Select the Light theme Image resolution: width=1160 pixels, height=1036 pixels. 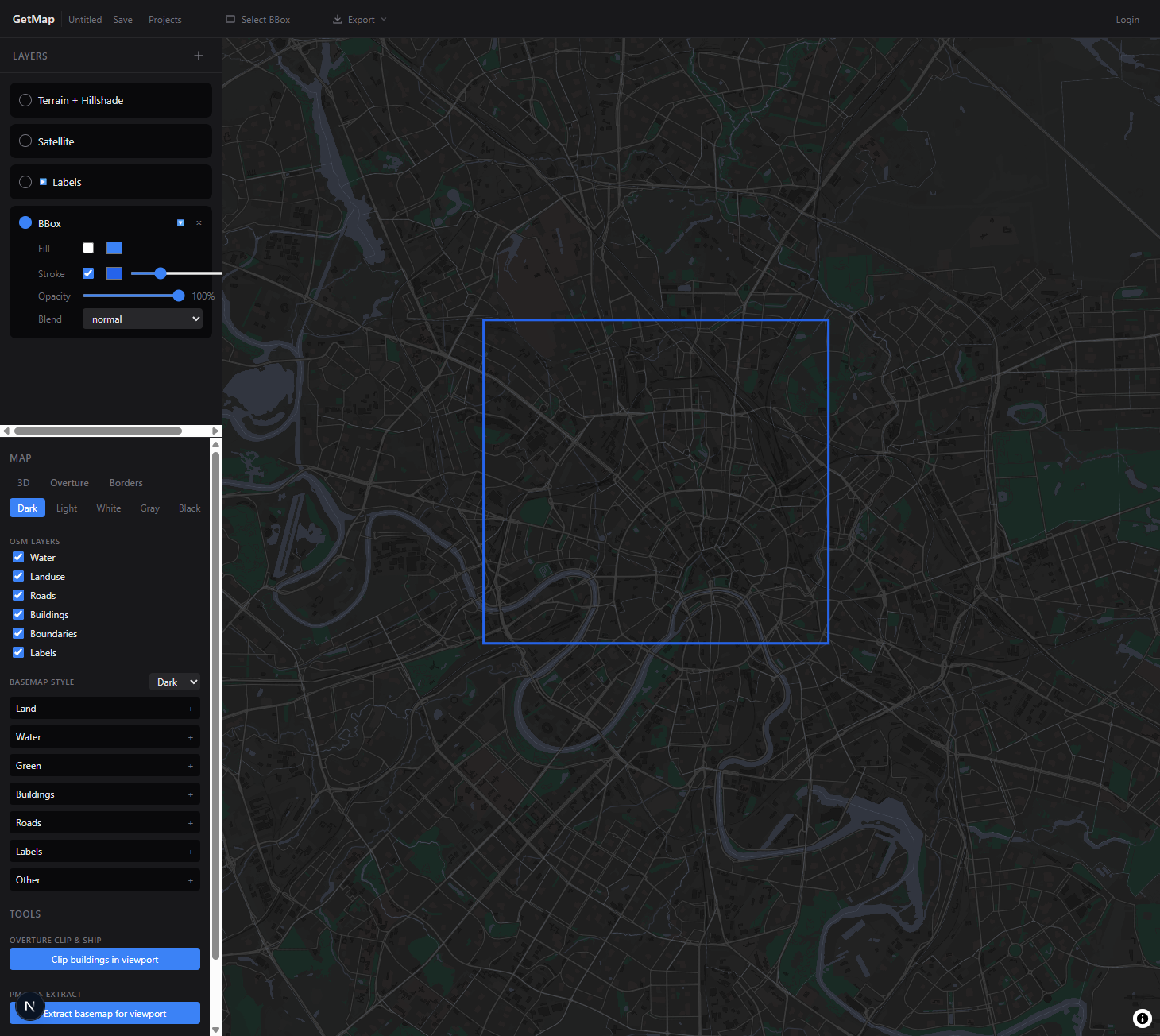coord(67,508)
